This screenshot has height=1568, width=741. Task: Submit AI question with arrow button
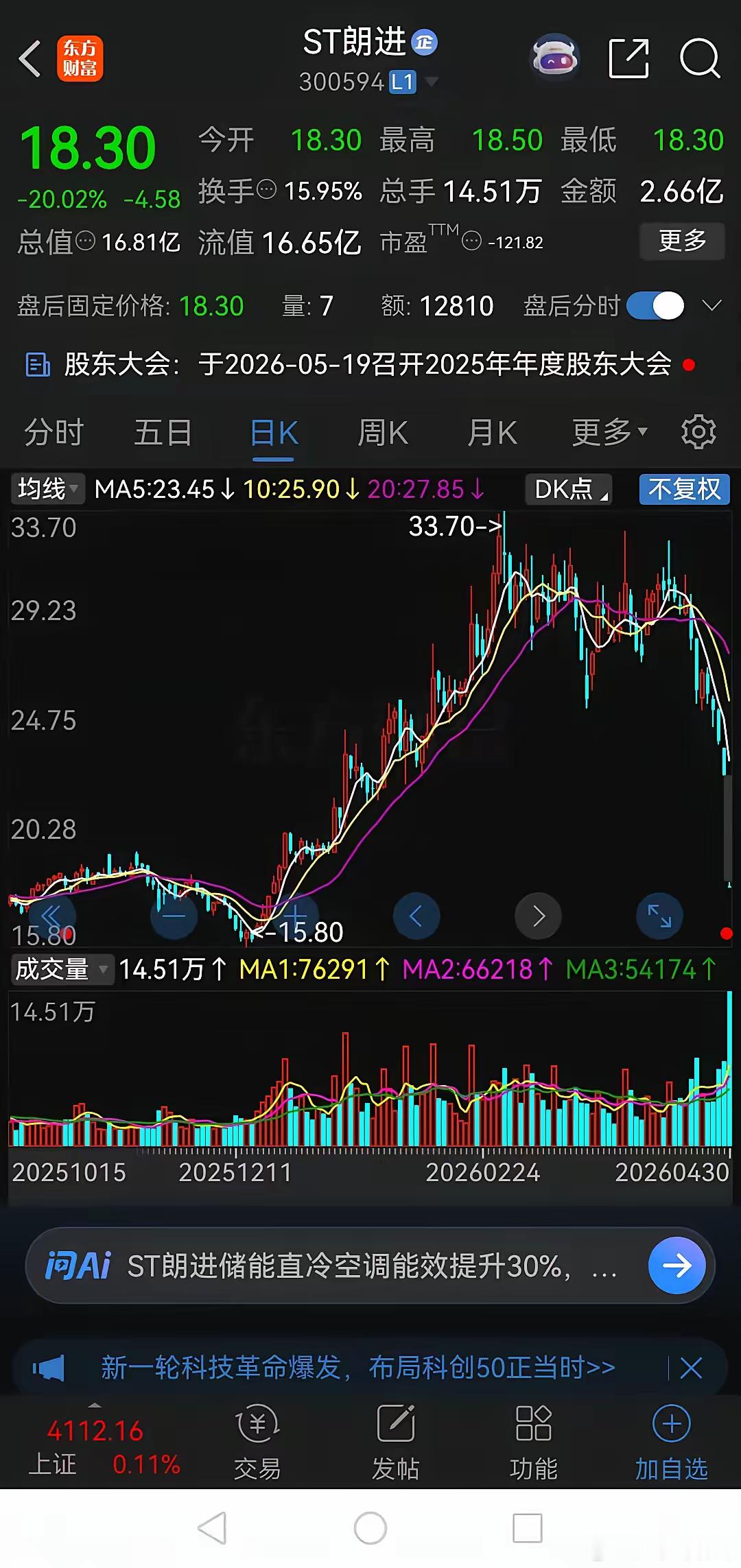[x=677, y=1266]
